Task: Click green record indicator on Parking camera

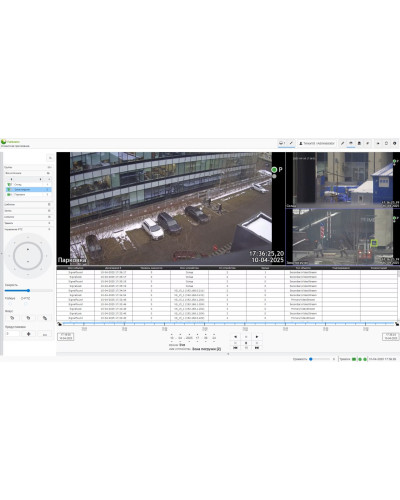Action: point(274,170)
